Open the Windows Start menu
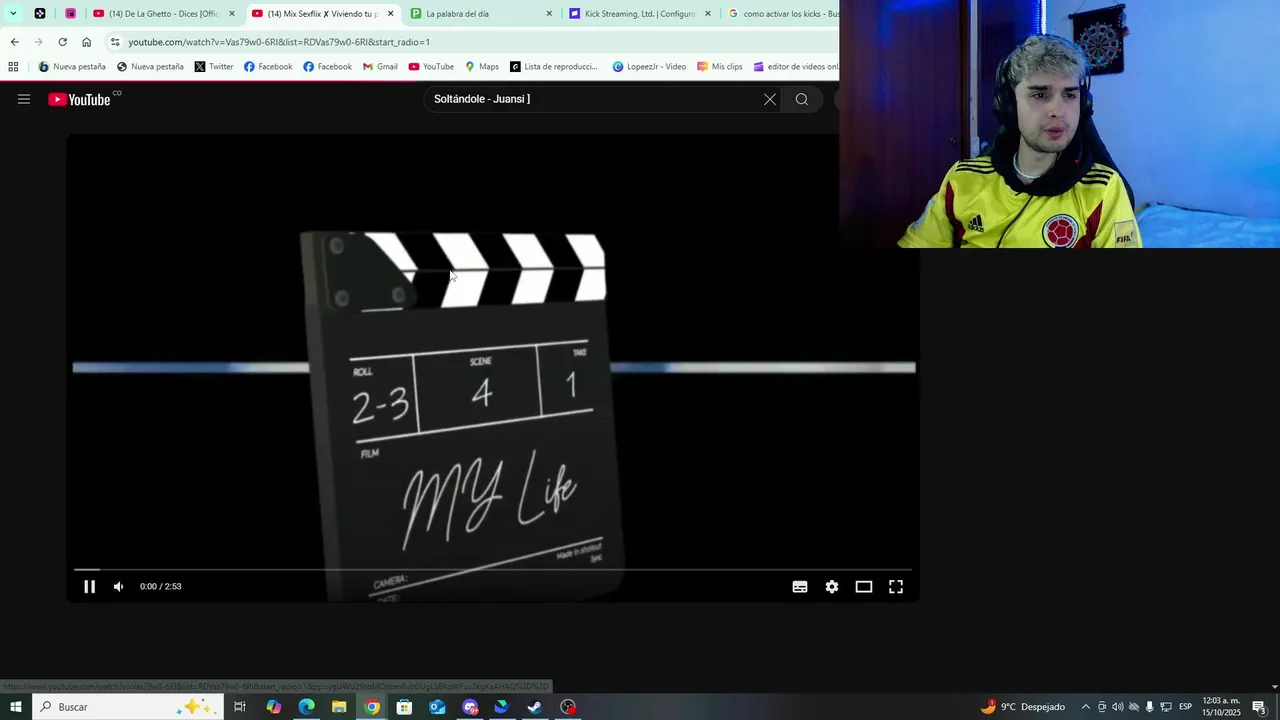 [x=15, y=707]
